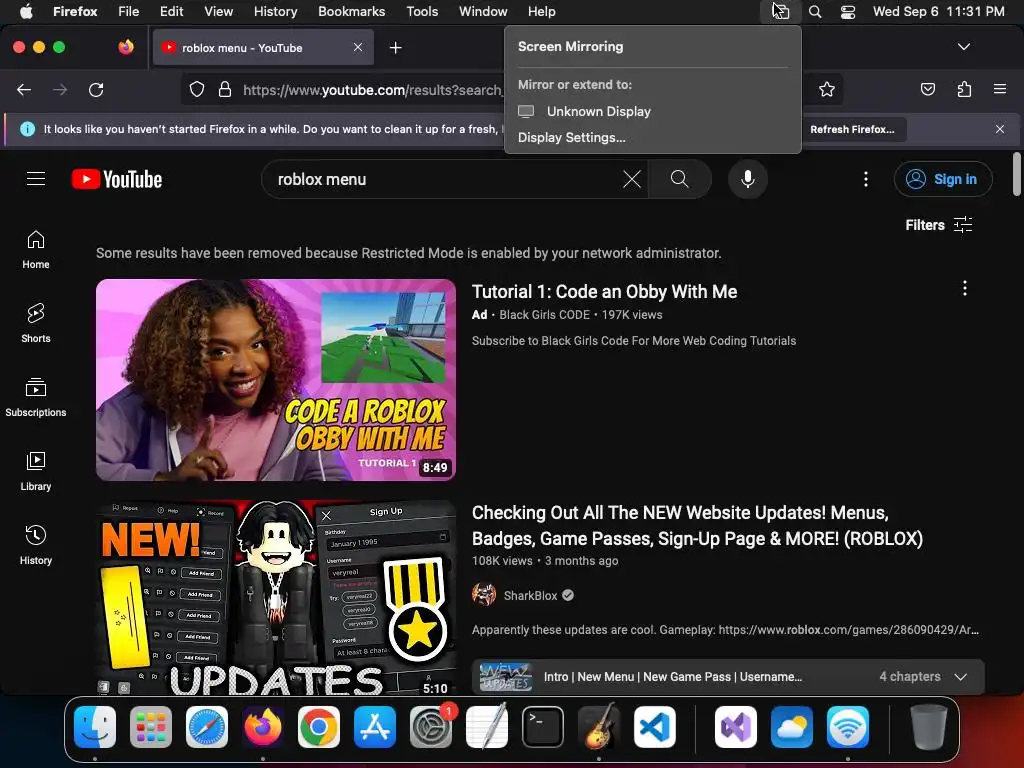Open Safari from the Dock

[x=207, y=727]
